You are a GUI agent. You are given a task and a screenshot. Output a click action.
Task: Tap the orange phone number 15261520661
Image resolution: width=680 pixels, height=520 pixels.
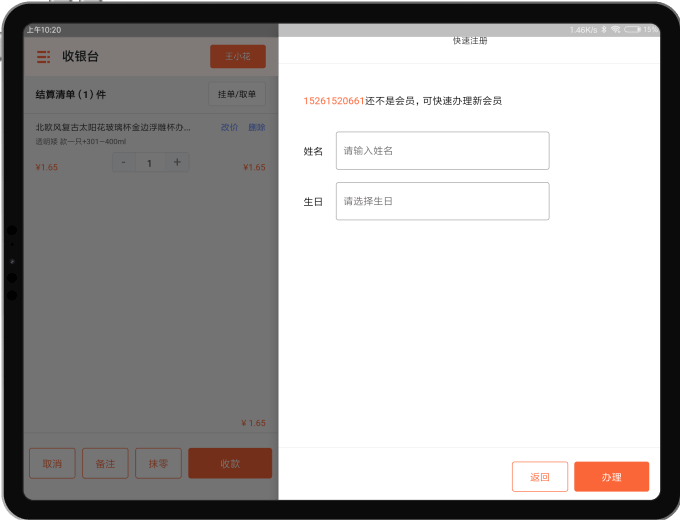tap(334, 101)
